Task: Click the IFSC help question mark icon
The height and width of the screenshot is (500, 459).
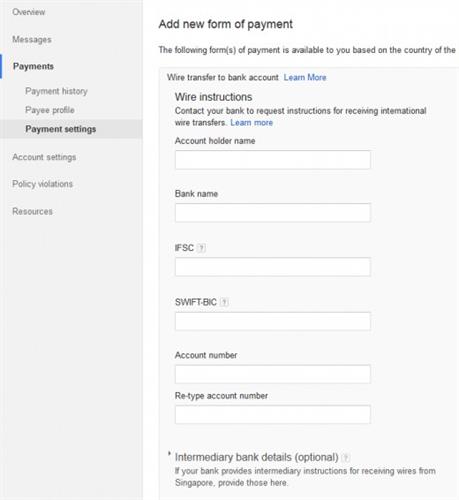Action: 201,248
